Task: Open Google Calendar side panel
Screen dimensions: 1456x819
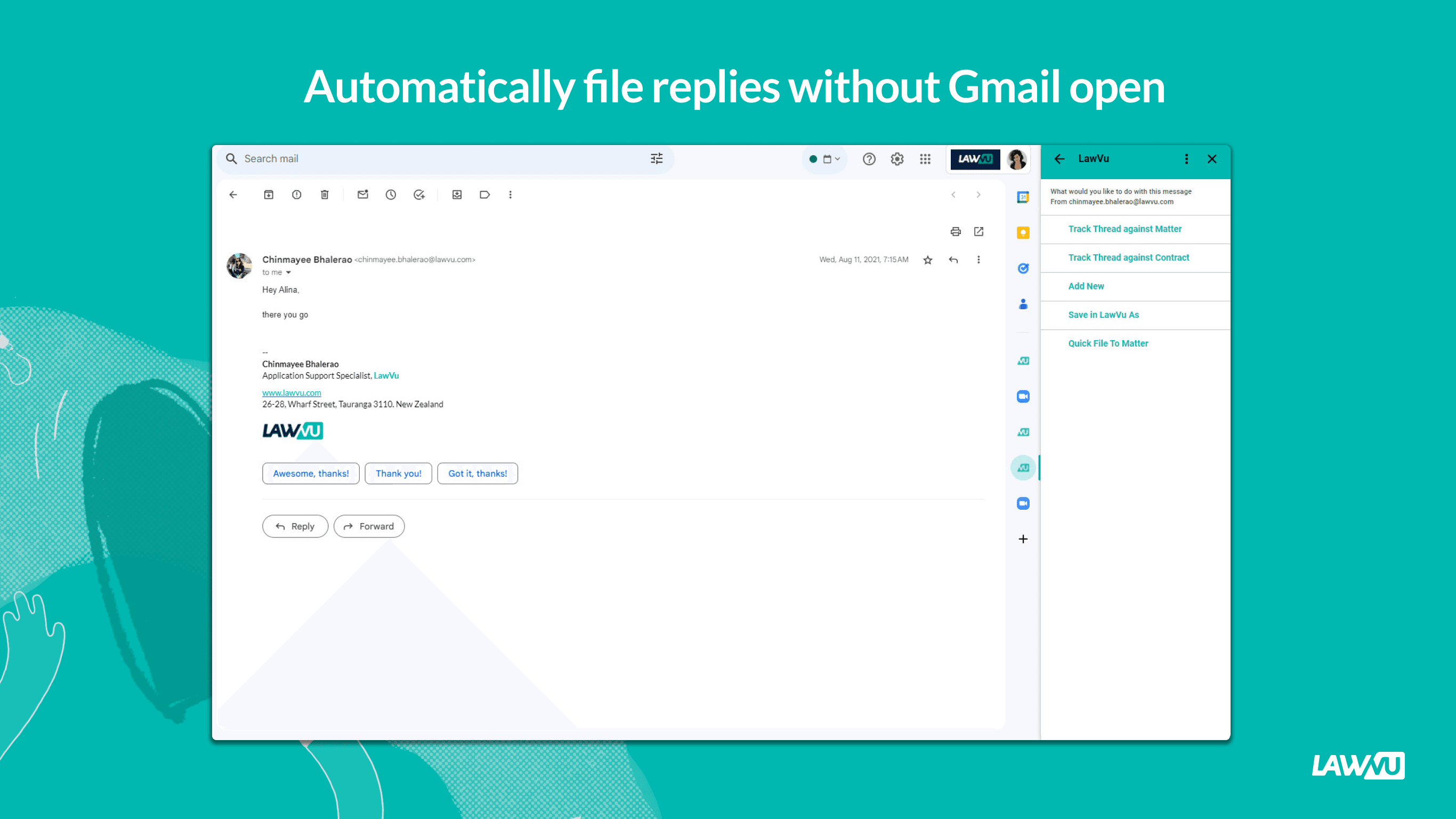Action: (x=1023, y=197)
